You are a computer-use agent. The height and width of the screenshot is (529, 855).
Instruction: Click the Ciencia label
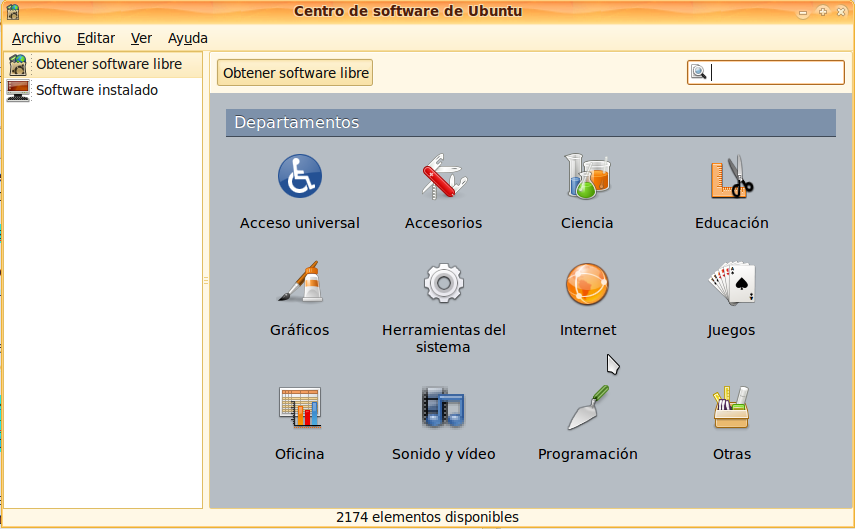pos(587,223)
